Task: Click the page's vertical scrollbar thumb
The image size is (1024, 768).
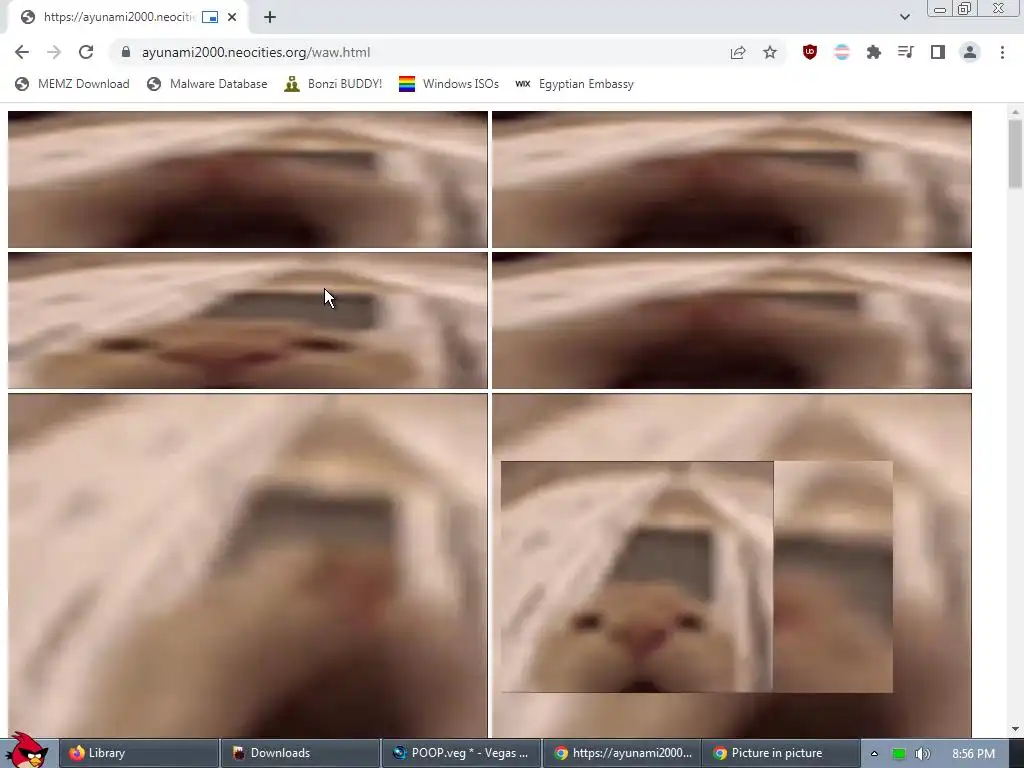Action: click(1015, 154)
